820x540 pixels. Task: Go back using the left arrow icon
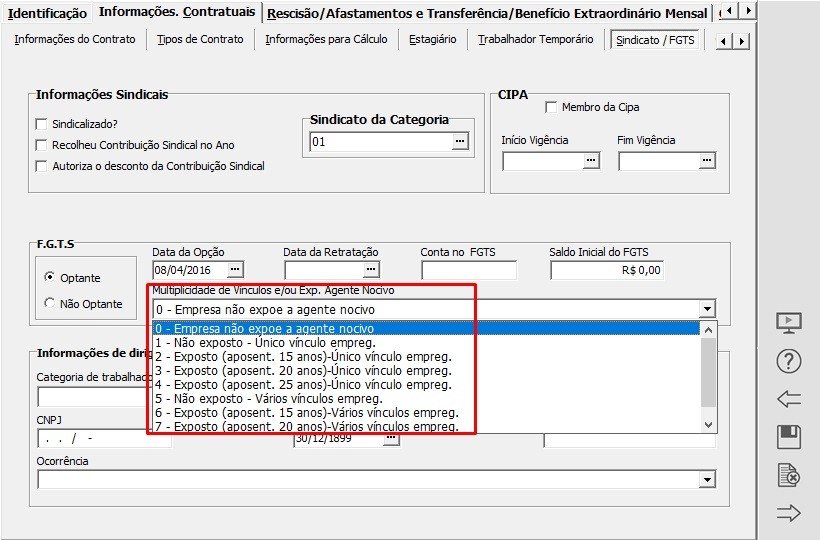coord(789,399)
